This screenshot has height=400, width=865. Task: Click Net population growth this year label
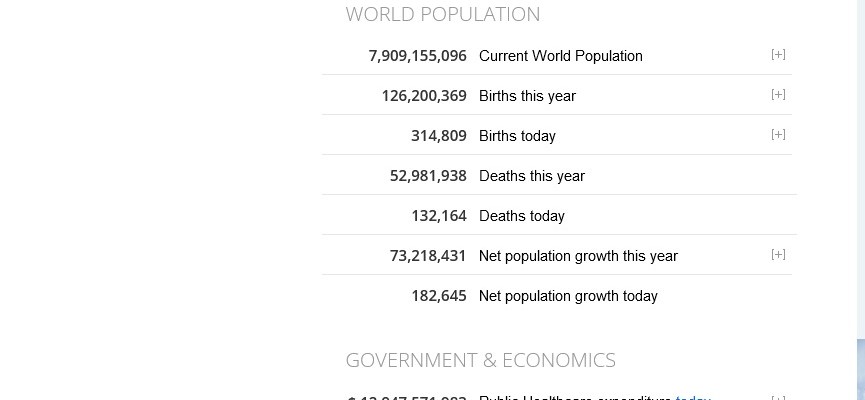point(578,256)
